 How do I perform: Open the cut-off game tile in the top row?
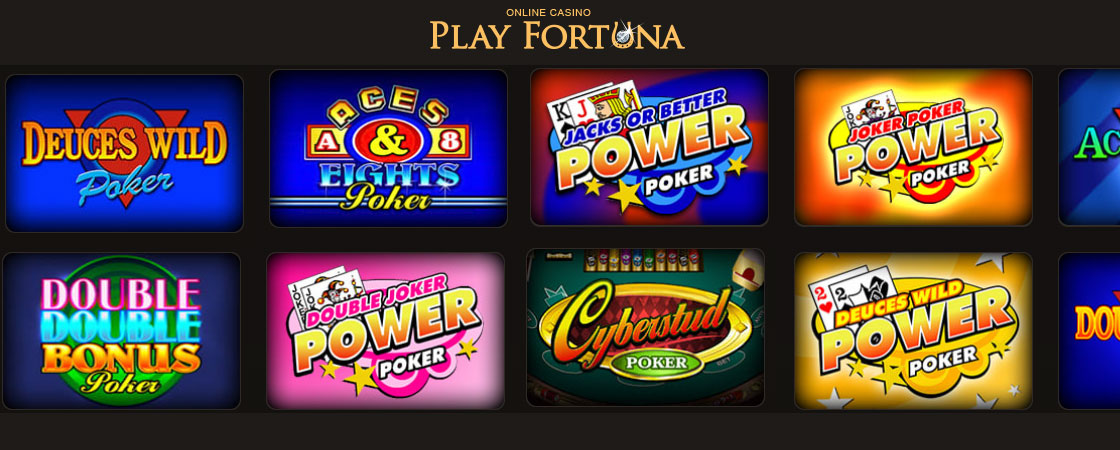[x=1089, y=147]
